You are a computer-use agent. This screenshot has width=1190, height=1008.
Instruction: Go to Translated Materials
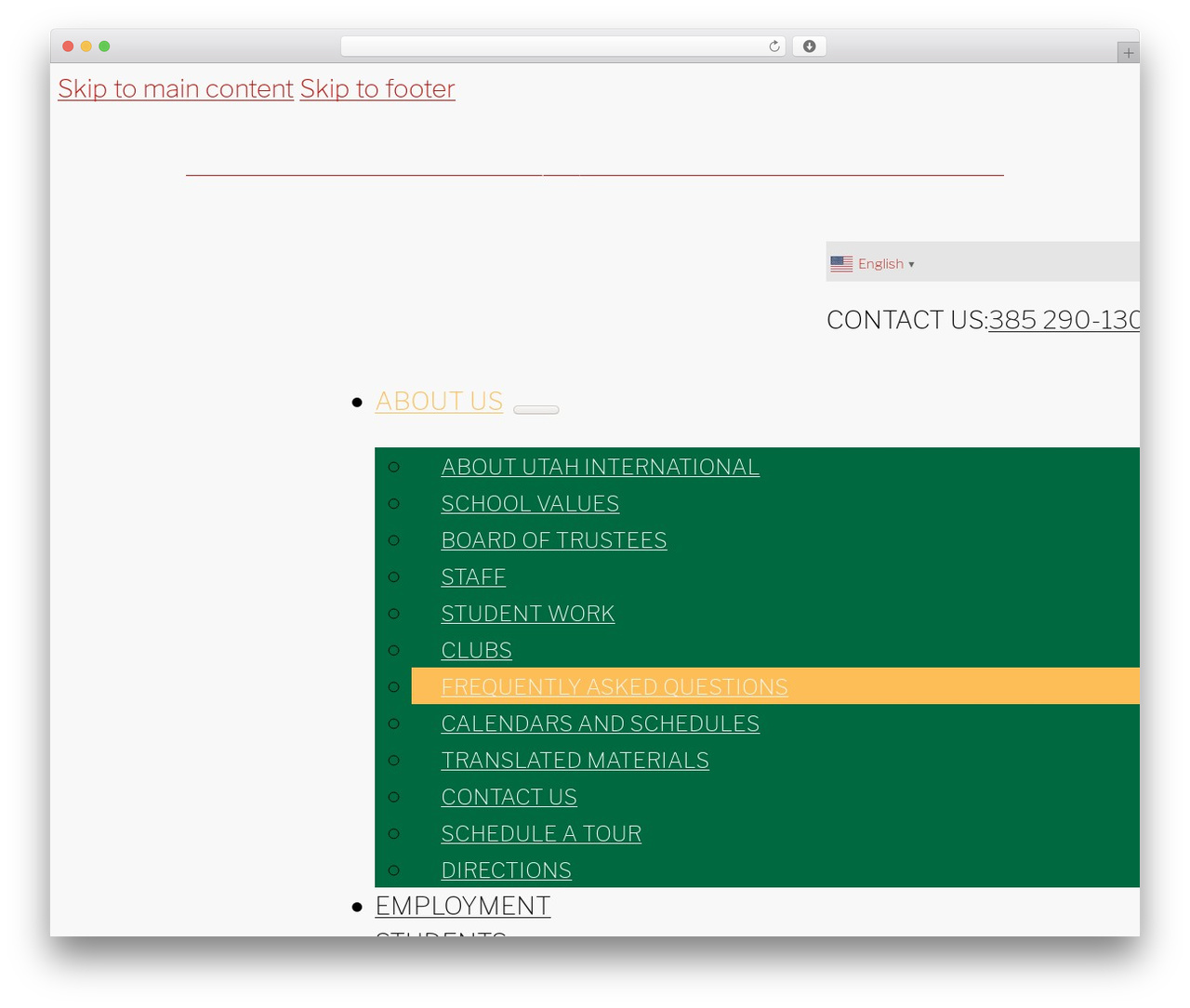coord(575,761)
